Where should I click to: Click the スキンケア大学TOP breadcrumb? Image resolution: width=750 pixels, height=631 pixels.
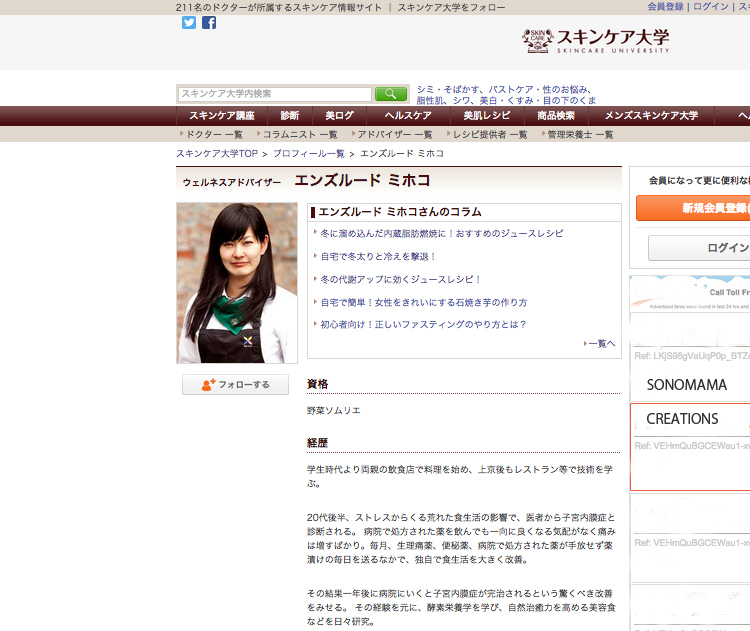pos(217,154)
